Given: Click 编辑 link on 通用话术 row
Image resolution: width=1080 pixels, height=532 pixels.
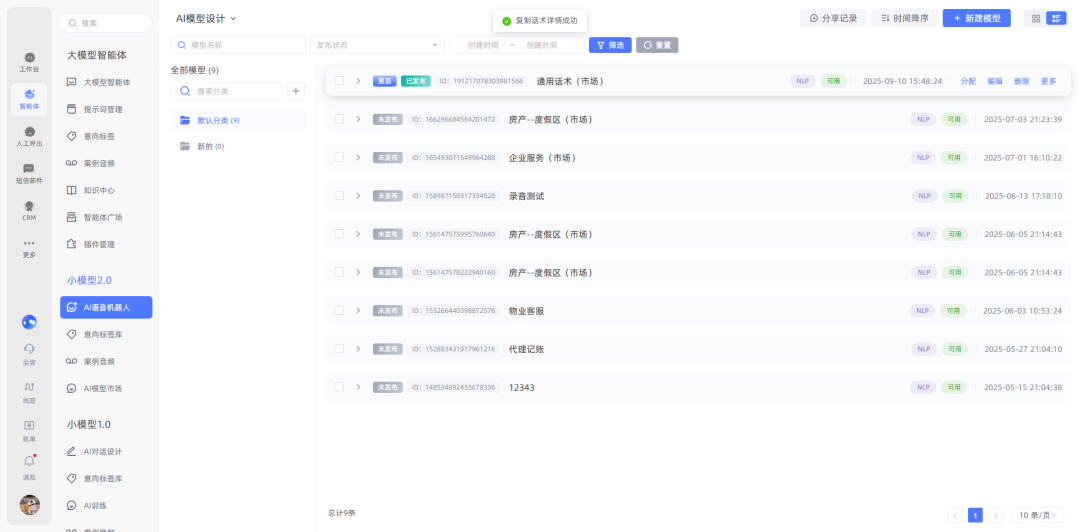Looking at the screenshot, I should coord(995,81).
